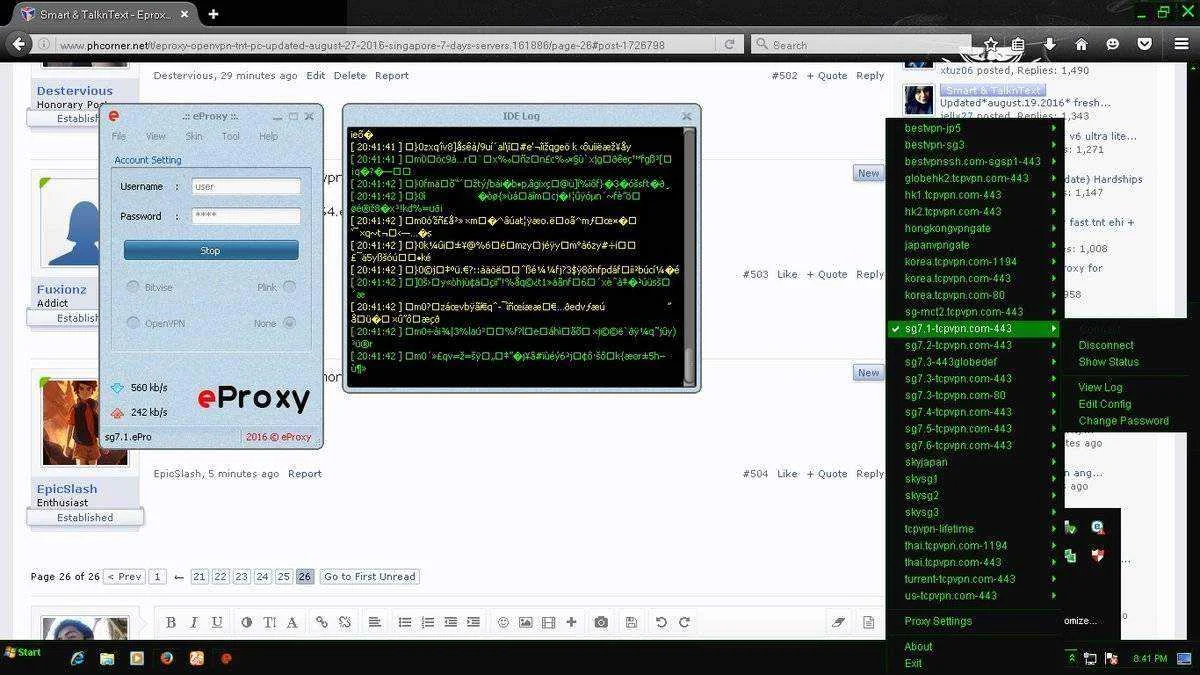Expand the japanvpngate submenu
Image resolution: width=1200 pixels, height=675 pixels.
tap(974, 245)
